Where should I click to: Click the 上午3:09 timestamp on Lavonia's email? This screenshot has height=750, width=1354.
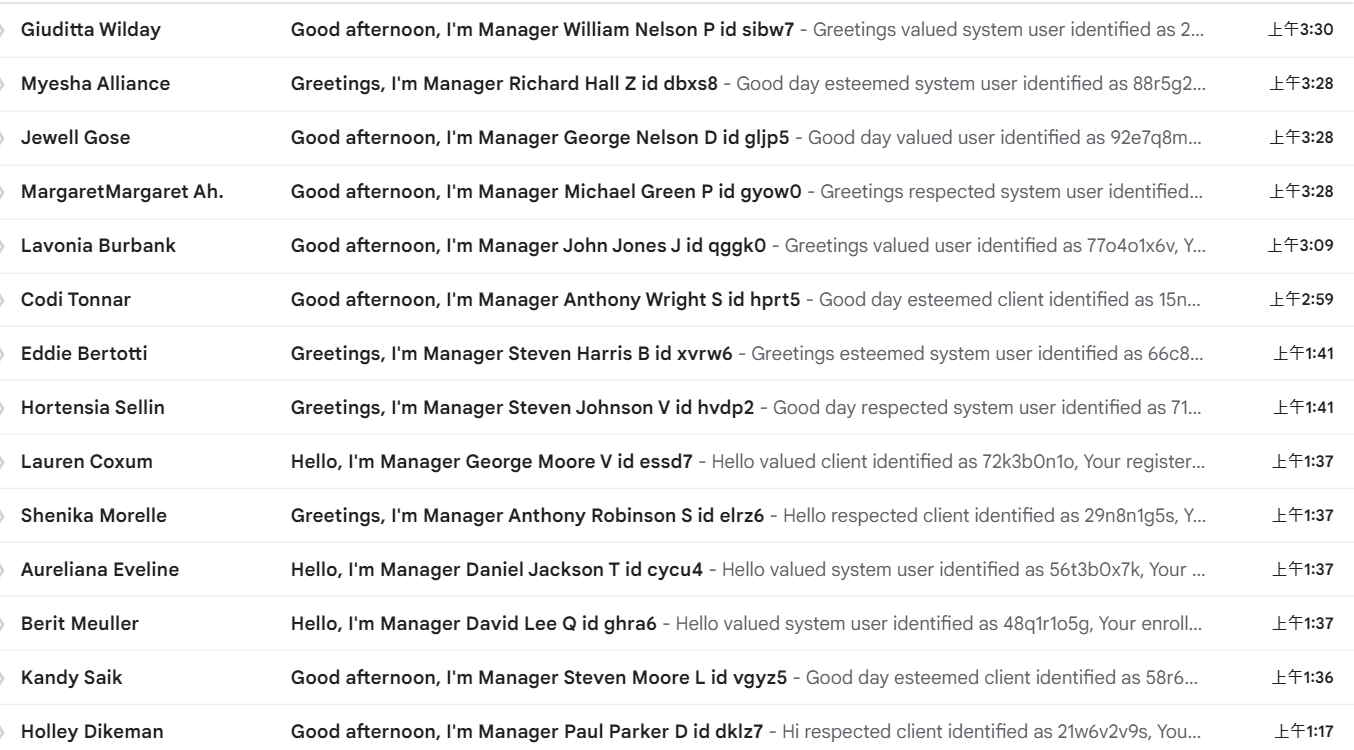(x=1301, y=246)
